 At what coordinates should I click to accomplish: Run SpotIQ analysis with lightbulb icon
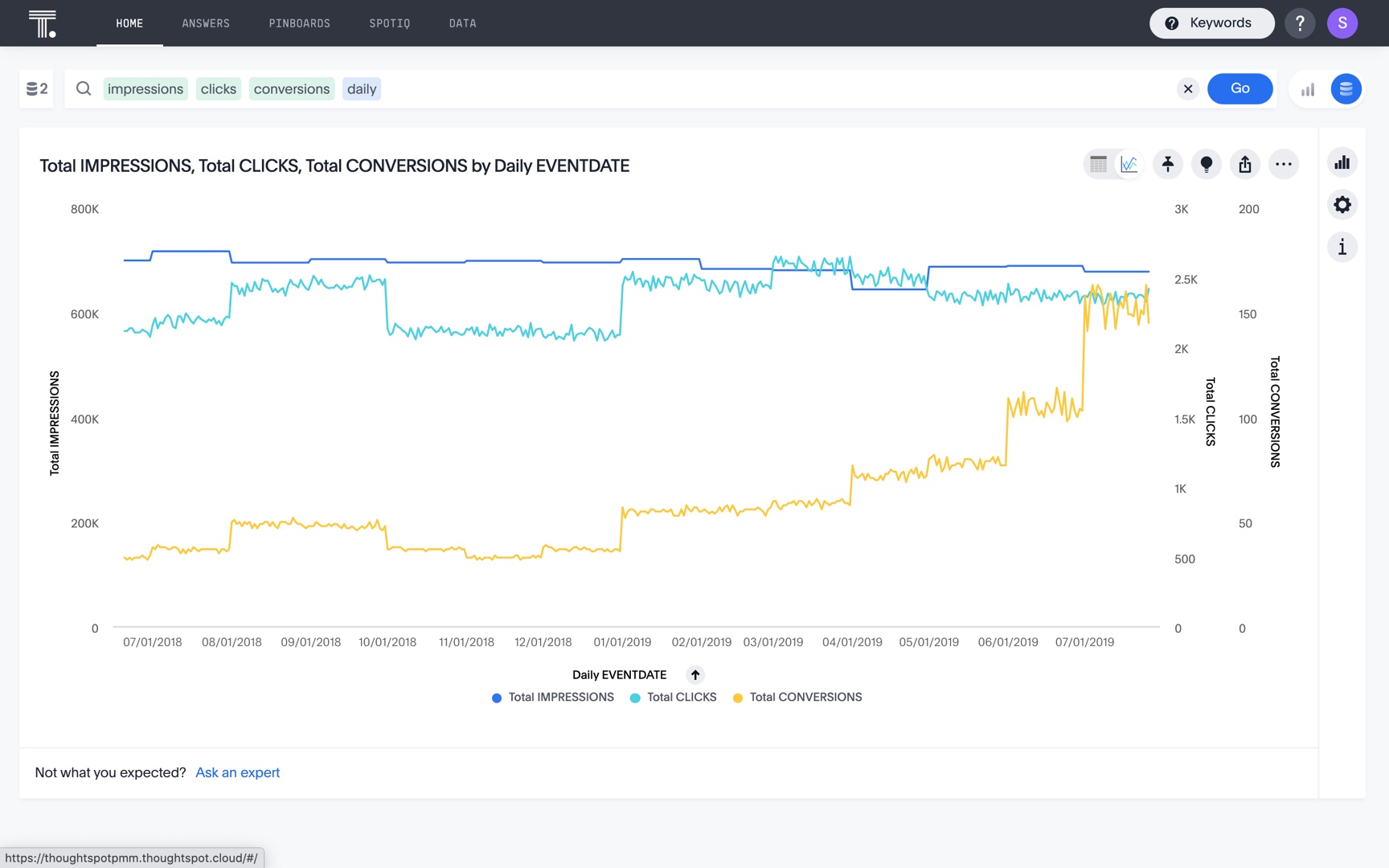click(x=1207, y=165)
